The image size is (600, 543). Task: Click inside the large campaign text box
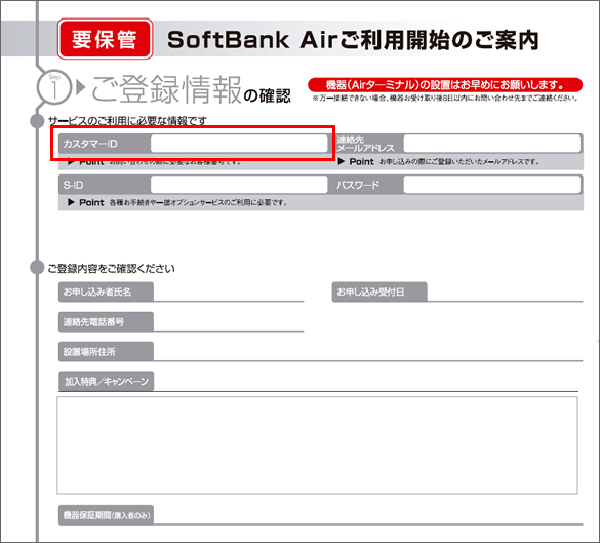click(316, 444)
